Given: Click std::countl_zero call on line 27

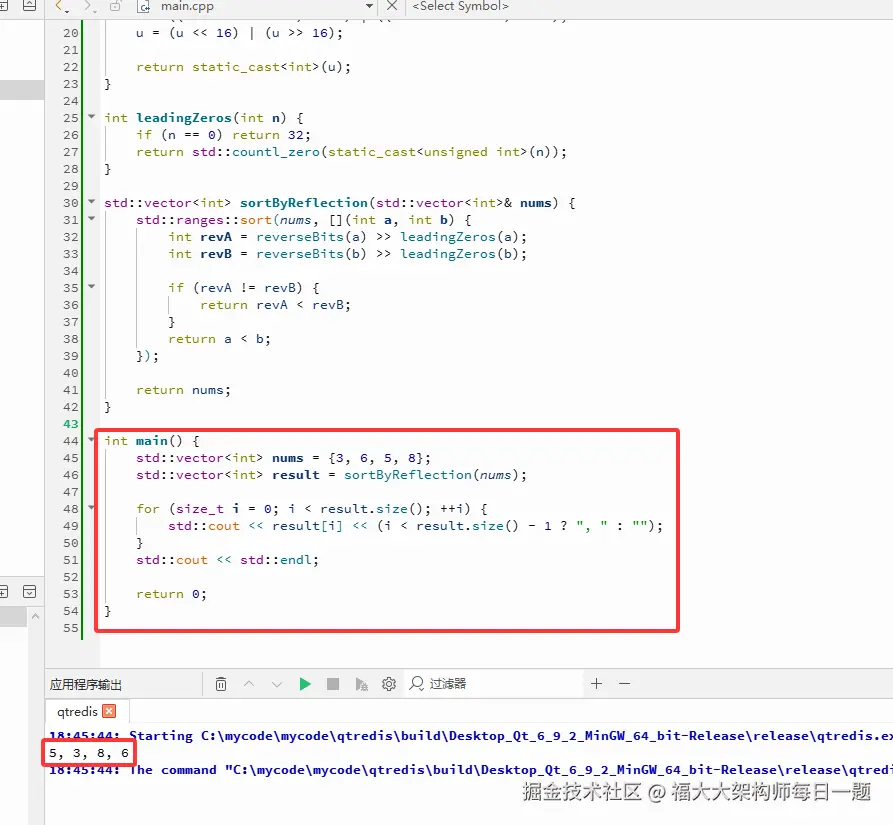Looking at the screenshot, I should (x=256, y=152).
